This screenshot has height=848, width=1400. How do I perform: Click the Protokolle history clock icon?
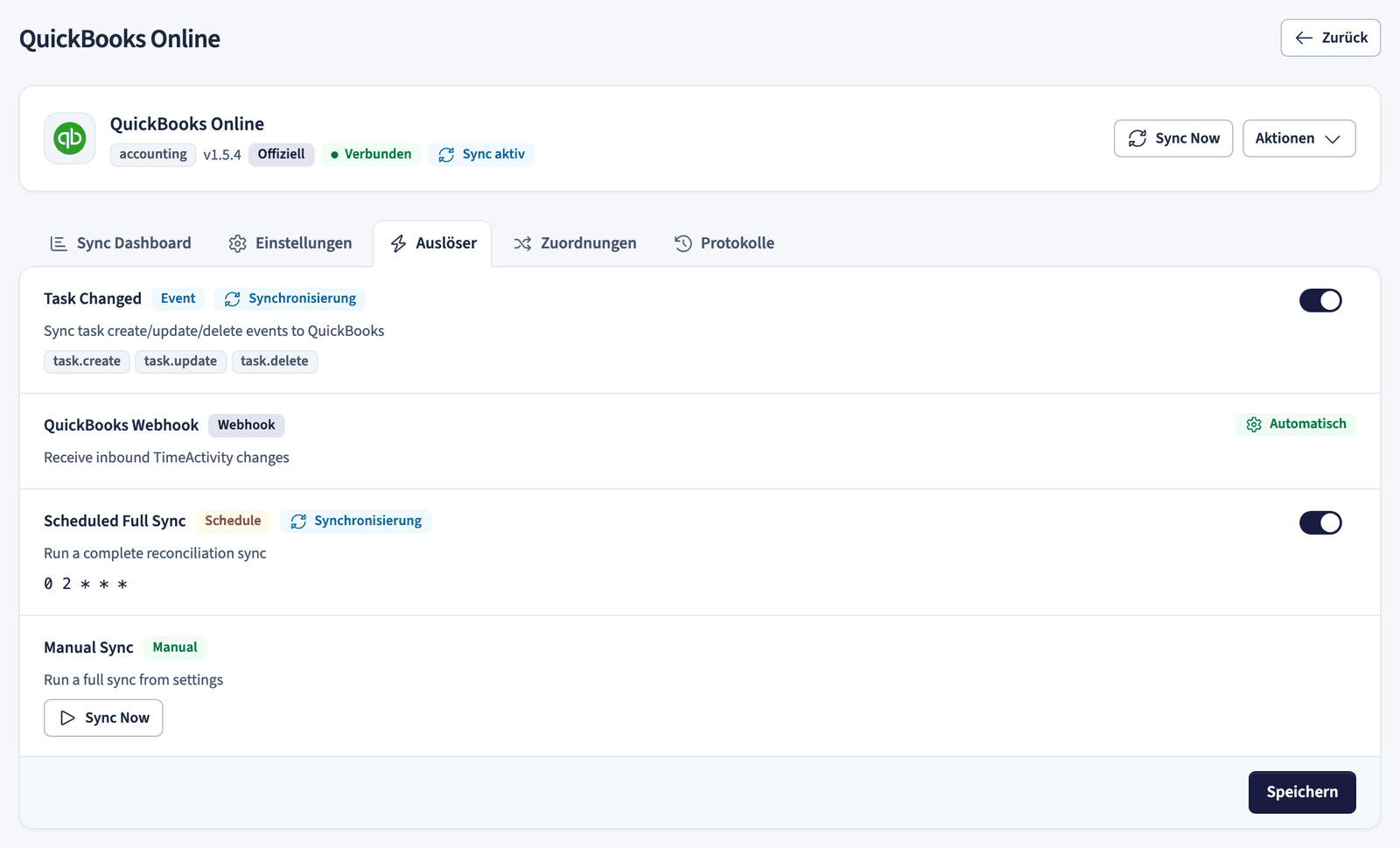tap(683, 243)
